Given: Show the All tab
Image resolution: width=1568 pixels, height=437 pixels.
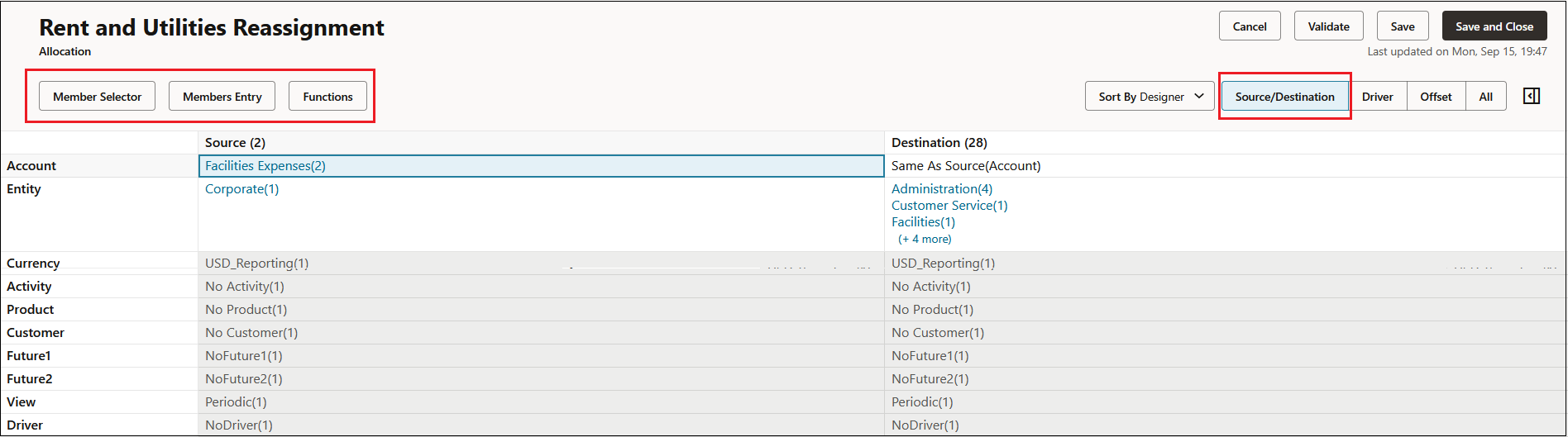Looking at the screenshot, I should [x=1486, y=97].
